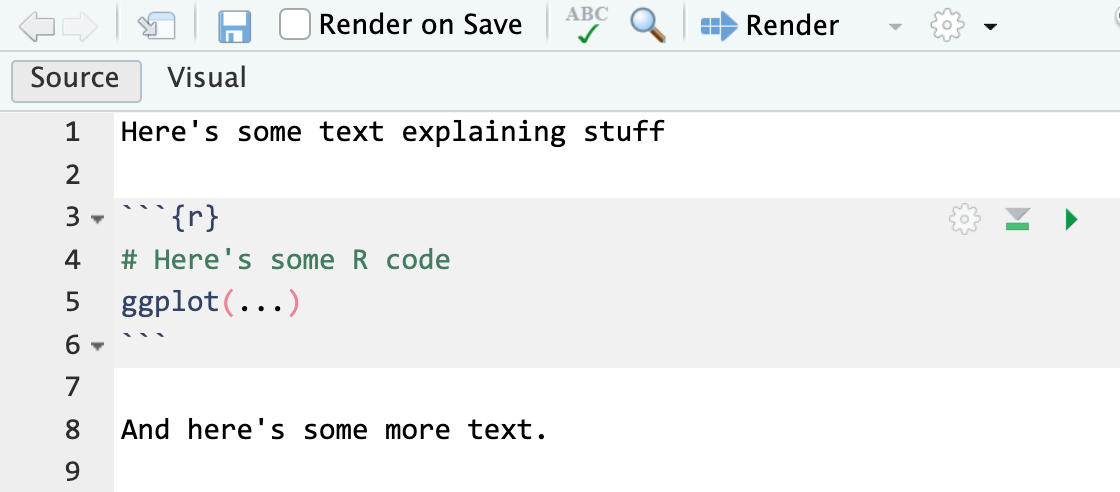Switch to the Source editor tab
Image resolution: width=1120 pixels, height=492 pixels.
click(75, 79)
